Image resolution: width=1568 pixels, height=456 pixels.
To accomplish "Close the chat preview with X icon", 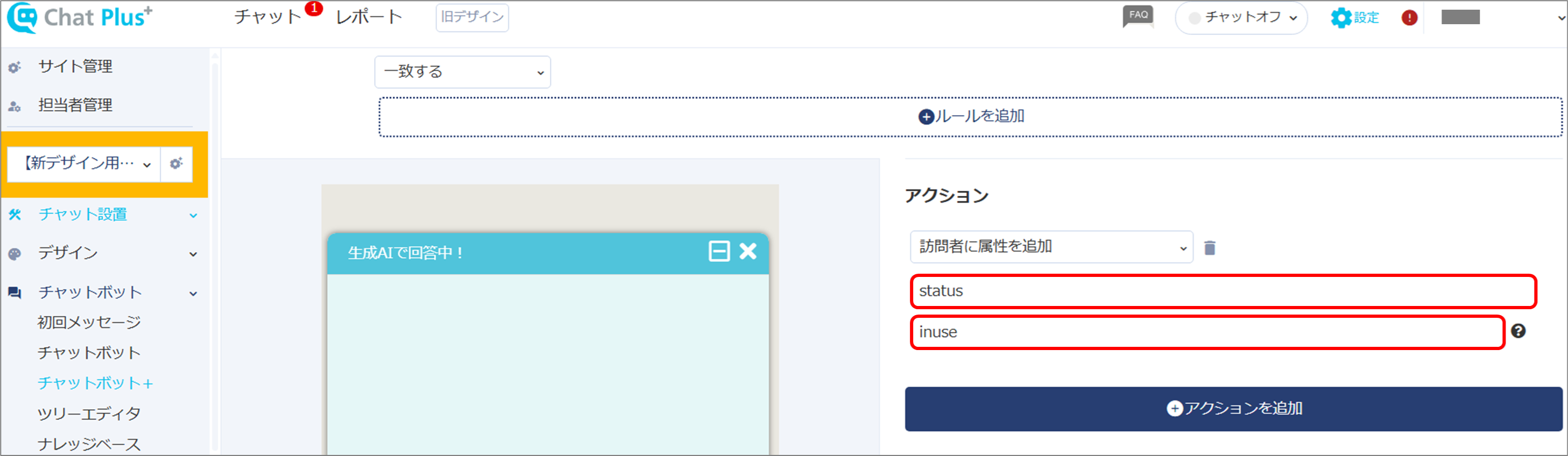I will point(748,251).
